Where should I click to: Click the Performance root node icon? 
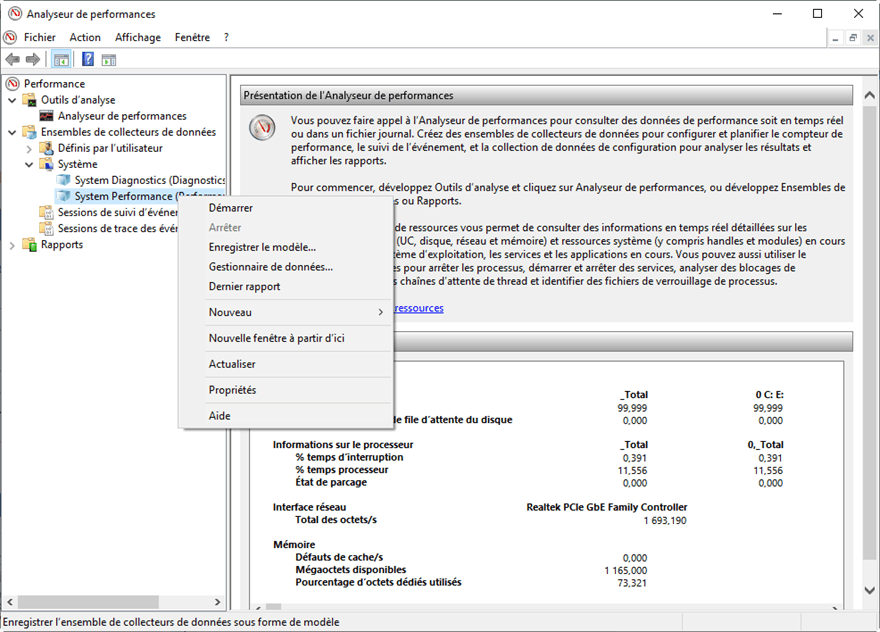pyautogui.click(x=12, y=84)
